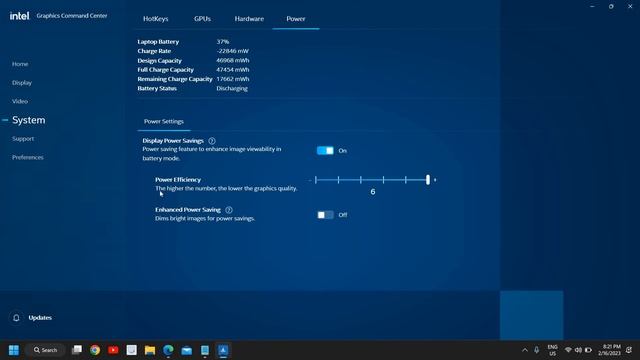Viewport: 640px width, 360px height.
Task: Select the Power tab
Action: coord(296,19)
